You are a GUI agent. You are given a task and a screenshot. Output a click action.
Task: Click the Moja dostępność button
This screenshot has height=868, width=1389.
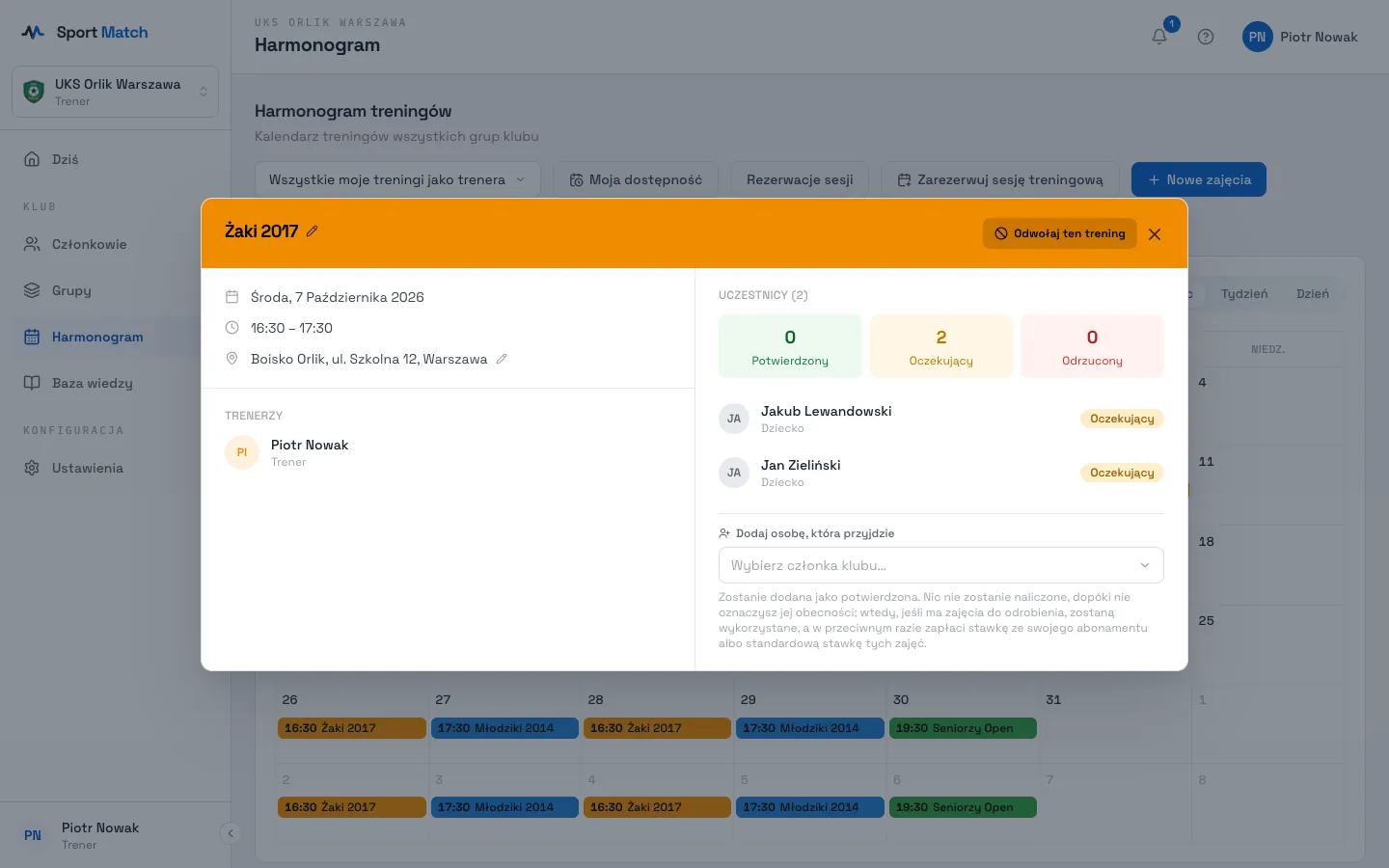coord(636,179)
